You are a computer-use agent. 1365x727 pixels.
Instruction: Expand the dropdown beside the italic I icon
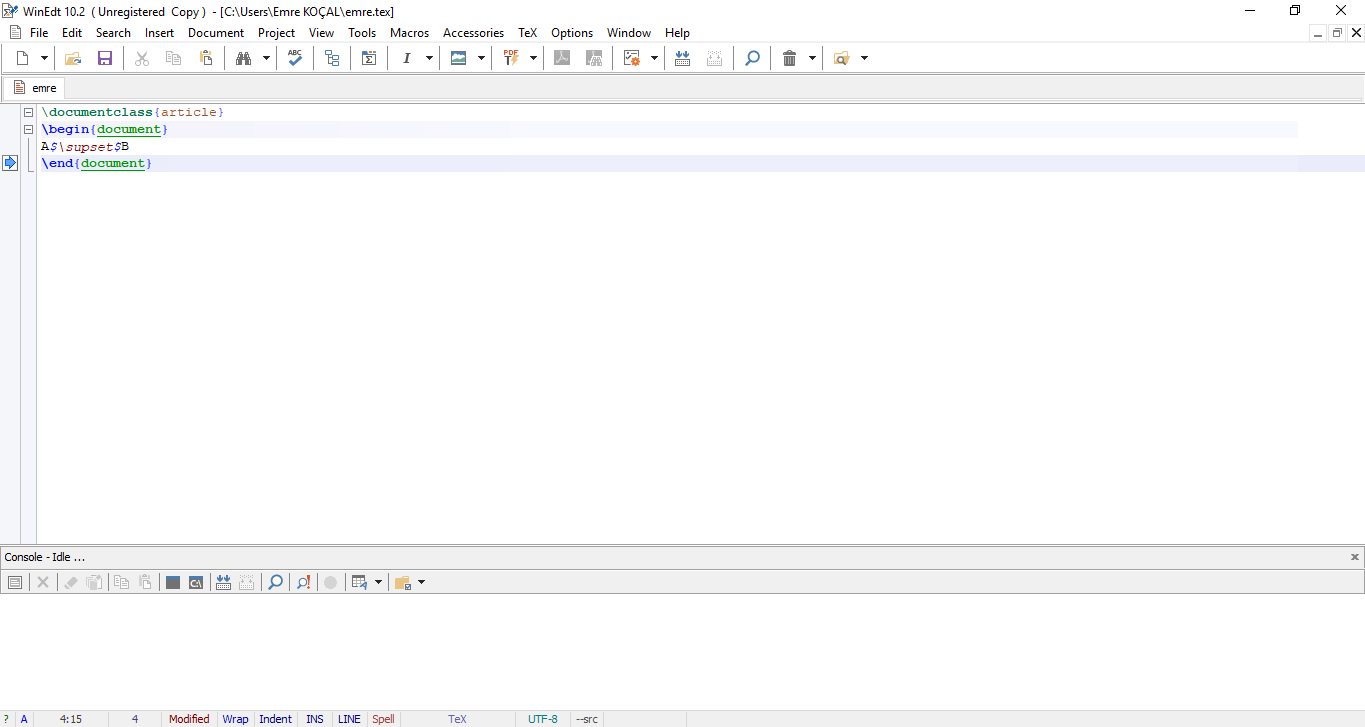click(x=429, y=58)
